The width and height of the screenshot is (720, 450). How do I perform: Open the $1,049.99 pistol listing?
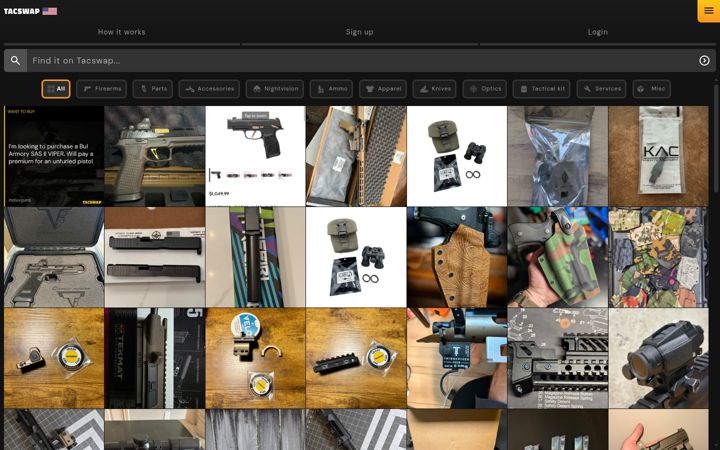(x=255, y=156)
